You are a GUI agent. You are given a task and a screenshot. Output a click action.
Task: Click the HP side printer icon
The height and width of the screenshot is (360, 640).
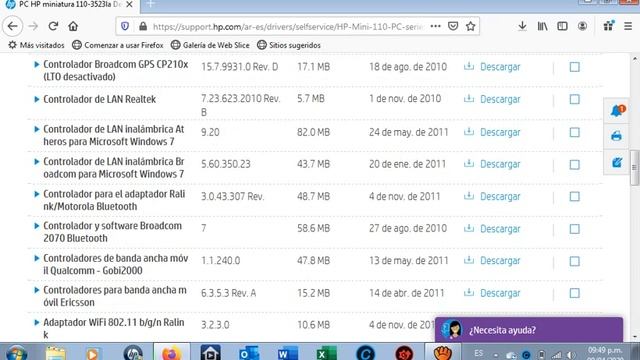point(617,136)
